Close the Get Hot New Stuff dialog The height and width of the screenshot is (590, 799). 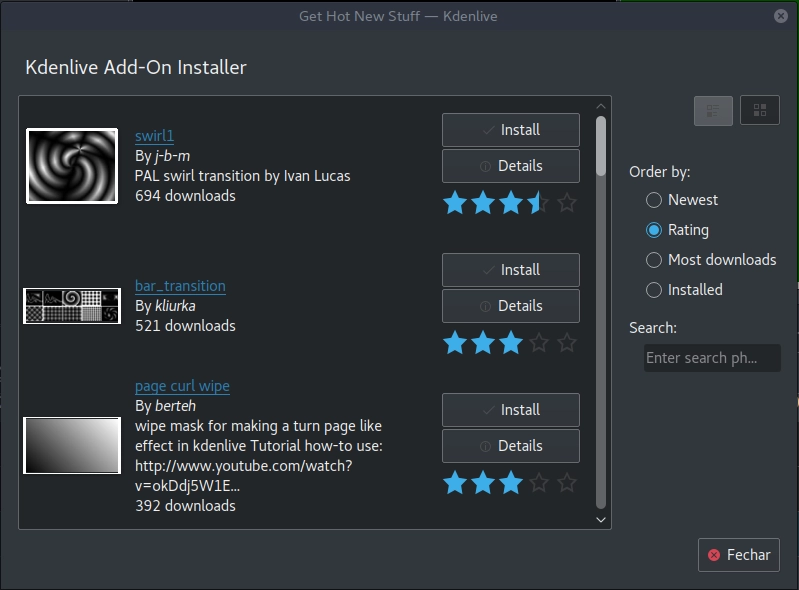coord(780,16)
